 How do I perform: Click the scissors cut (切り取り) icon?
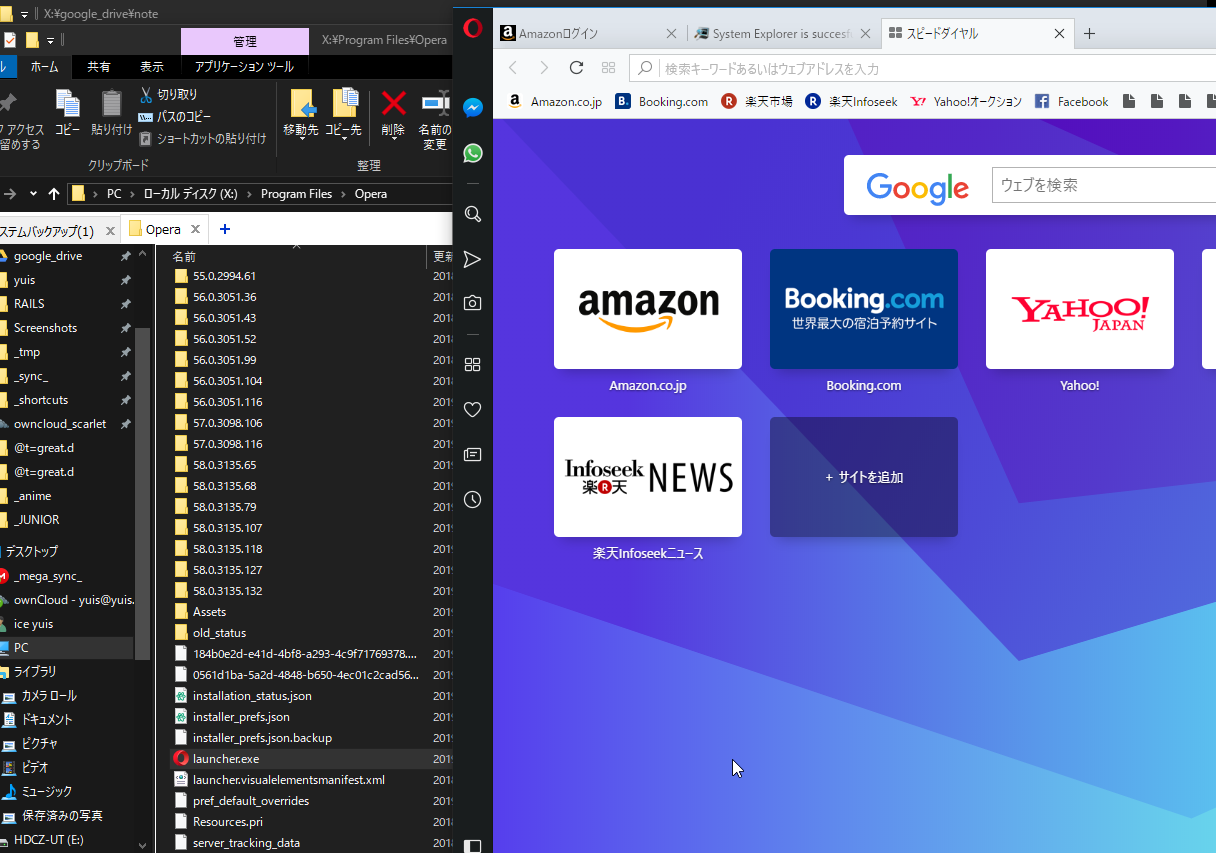(x=145, y=94)
